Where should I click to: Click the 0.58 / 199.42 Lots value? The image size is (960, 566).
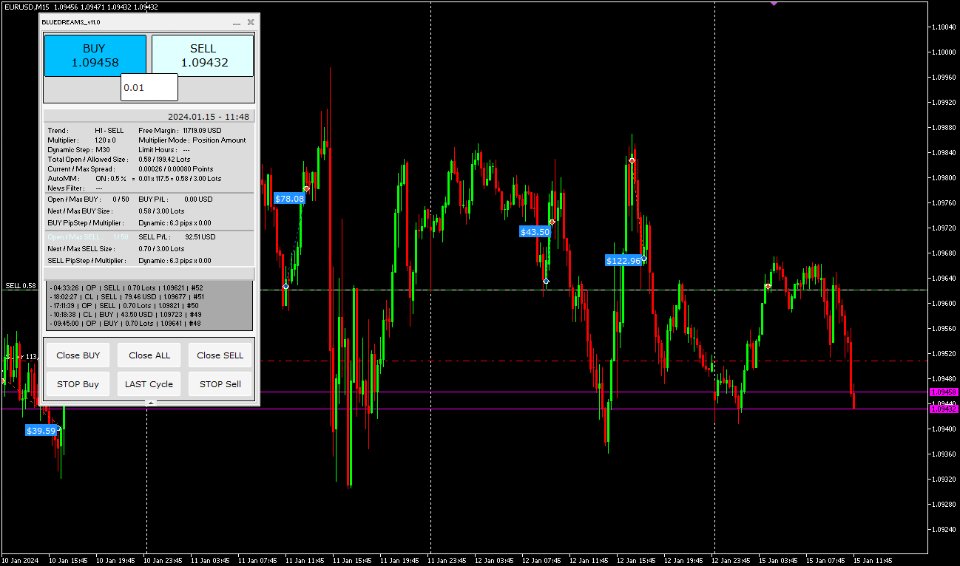[x=165, y=159]
